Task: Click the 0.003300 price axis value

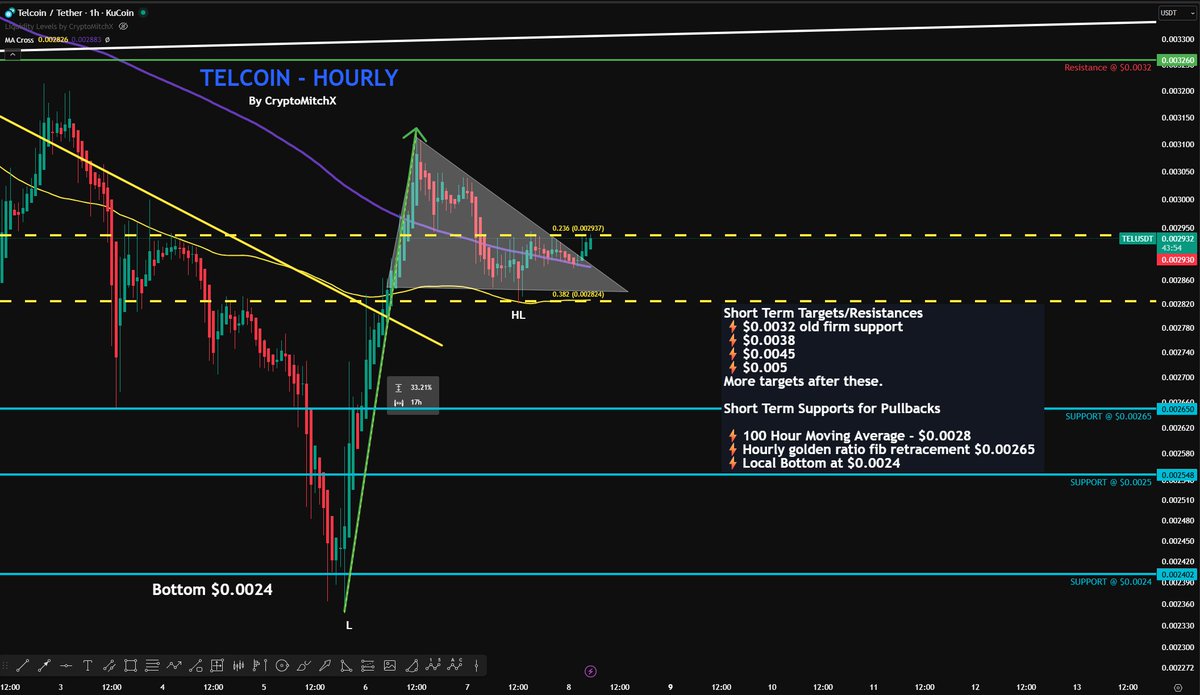Action: click(1176, 37)
